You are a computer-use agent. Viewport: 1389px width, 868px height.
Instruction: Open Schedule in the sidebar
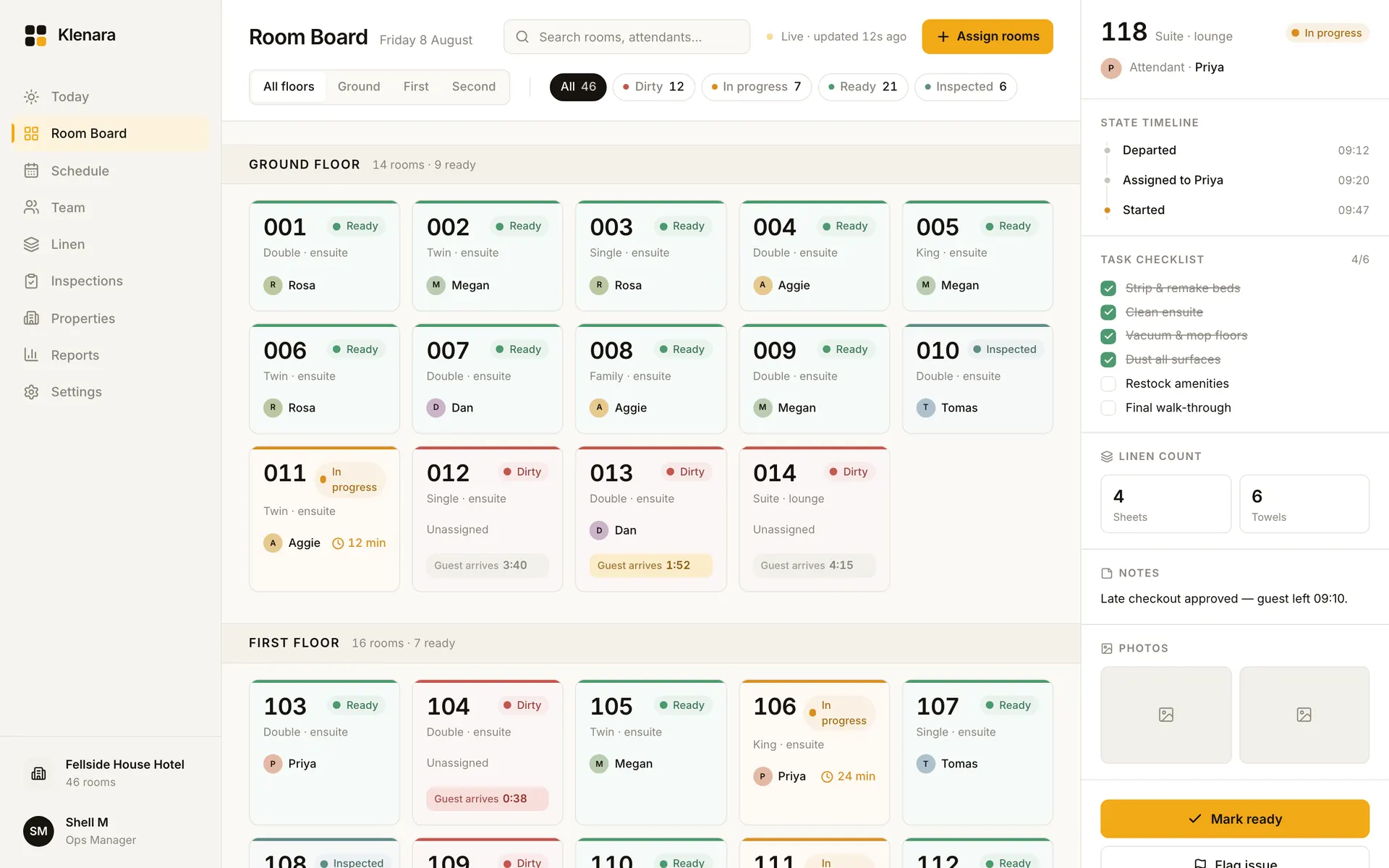[111, 171]
